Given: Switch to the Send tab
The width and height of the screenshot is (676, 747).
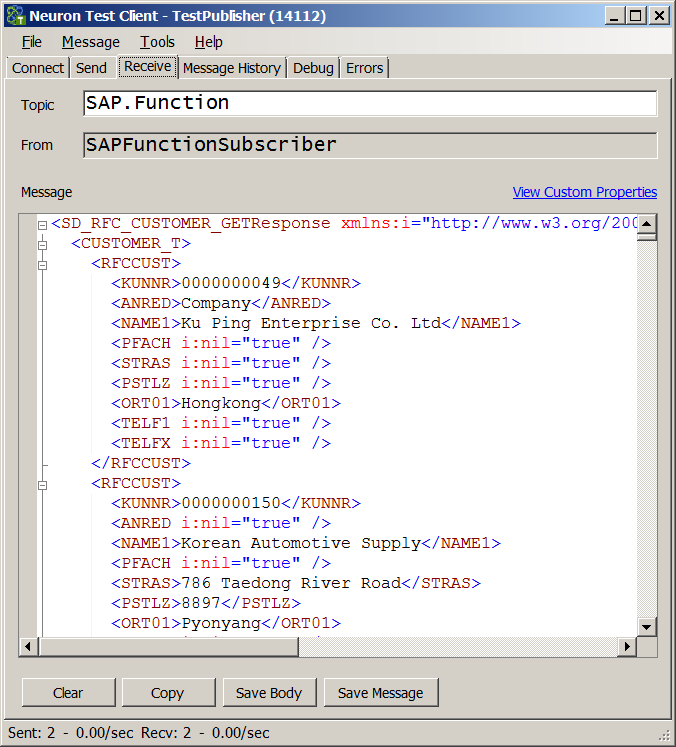Looking at the screenshot, I should pos(91,68).
